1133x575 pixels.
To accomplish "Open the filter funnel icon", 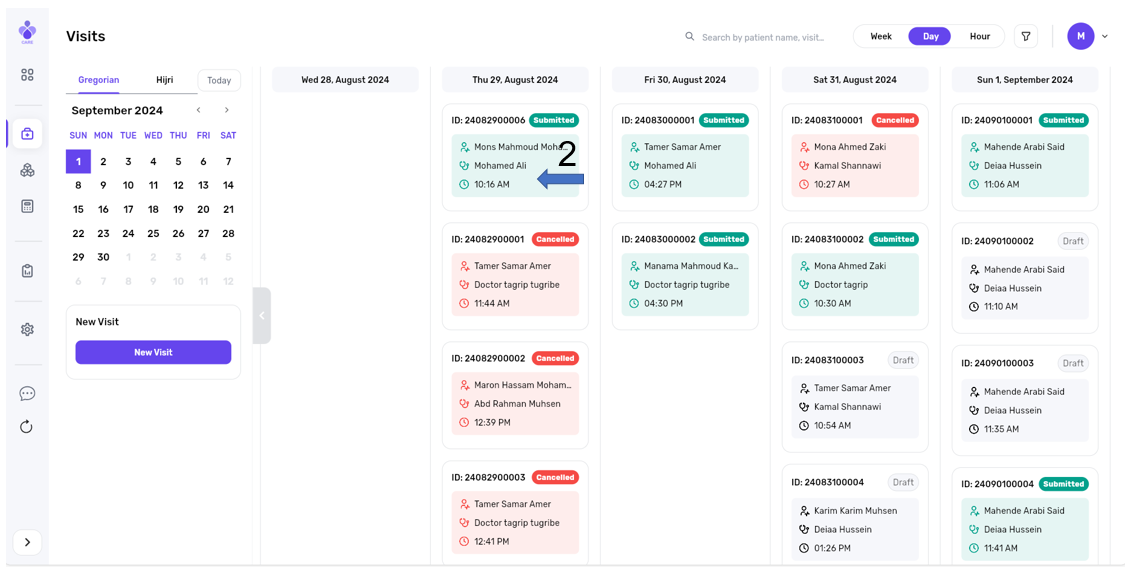I will 1026,37.
